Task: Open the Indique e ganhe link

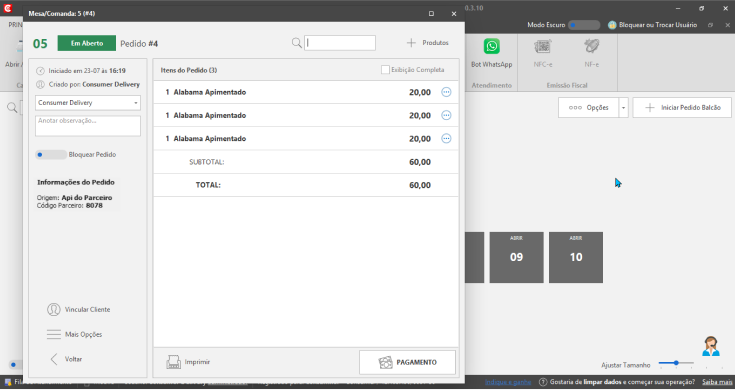Action: coord(508,382)
